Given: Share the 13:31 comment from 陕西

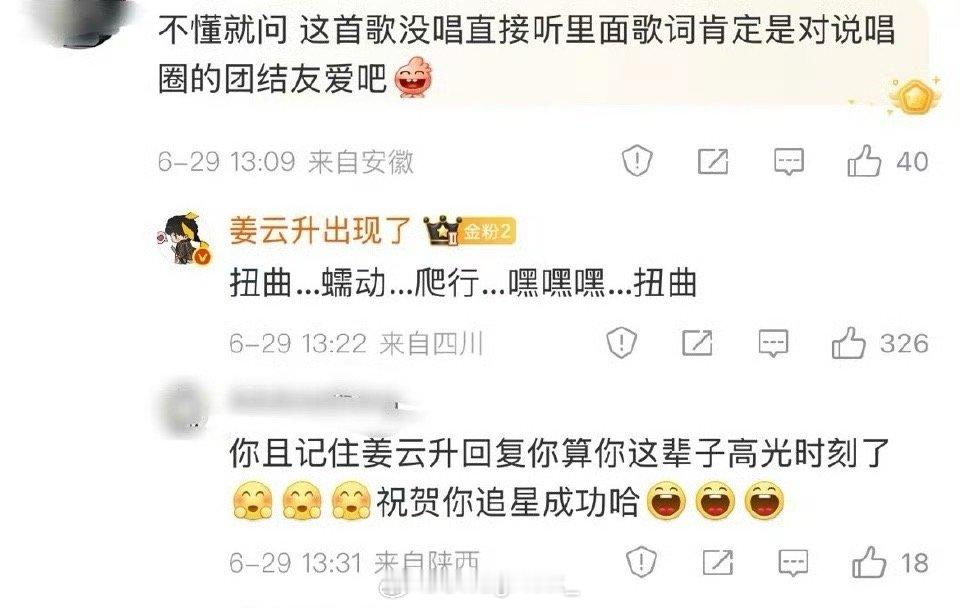Looking at the screenshot, I should [718, 562].
